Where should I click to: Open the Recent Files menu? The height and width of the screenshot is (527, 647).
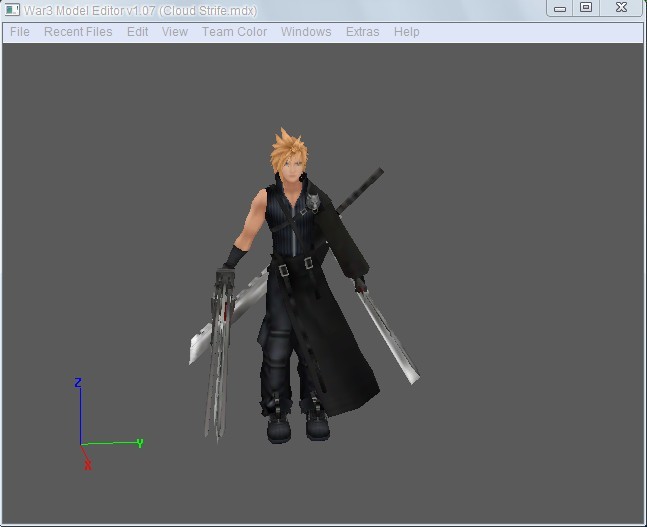coord(78,32)
